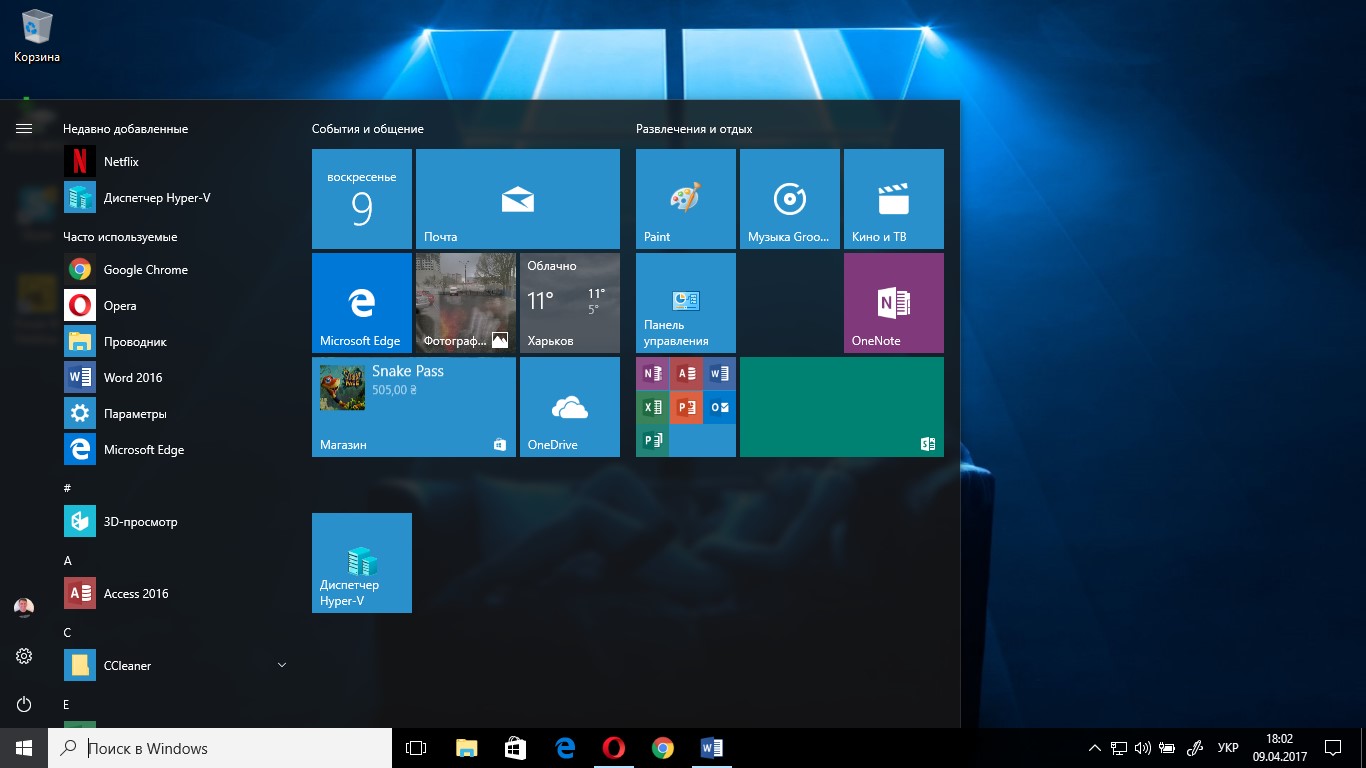Click the small Publisher tile in Office group

pos(652,440)
